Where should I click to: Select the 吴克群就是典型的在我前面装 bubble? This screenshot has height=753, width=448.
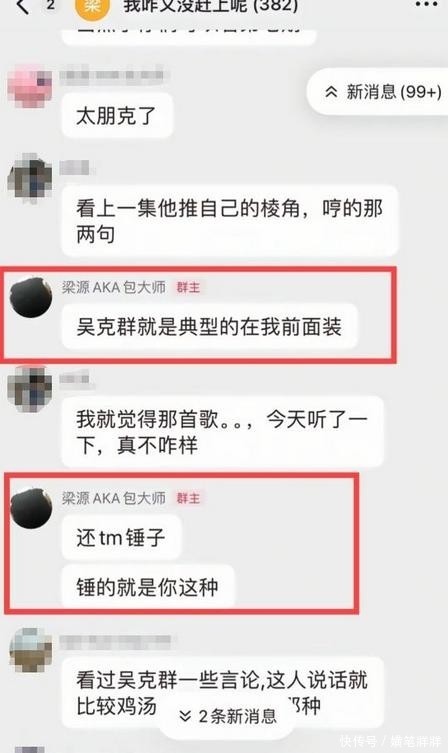point(209,327)
